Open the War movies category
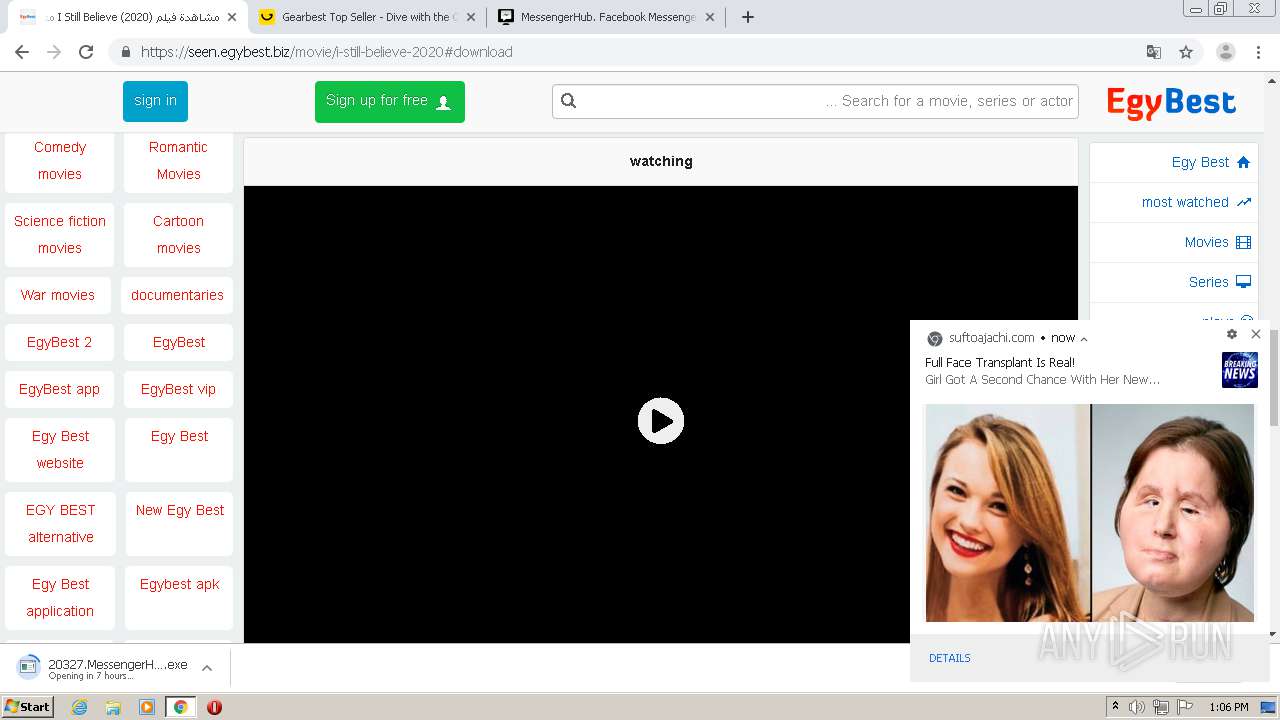Screen dimensions: 1280x720 tap(58, 295)
